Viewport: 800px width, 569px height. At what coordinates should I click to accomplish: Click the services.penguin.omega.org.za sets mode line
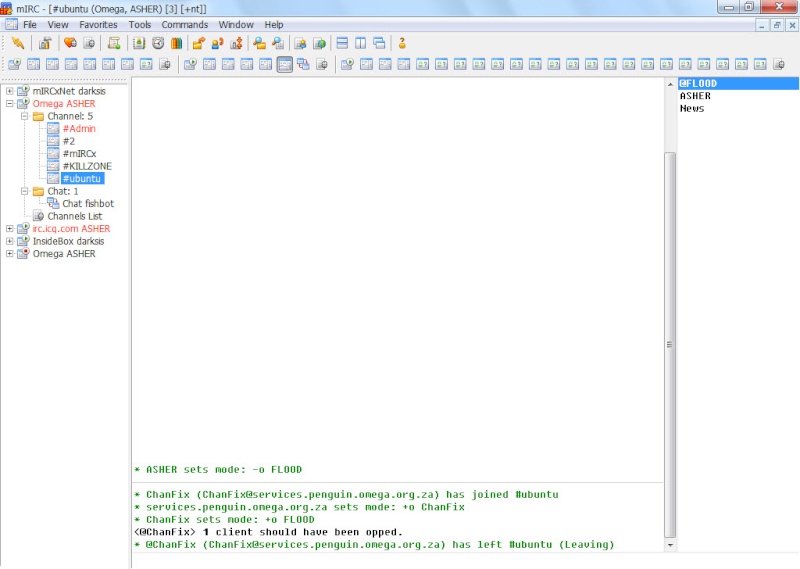300,507
